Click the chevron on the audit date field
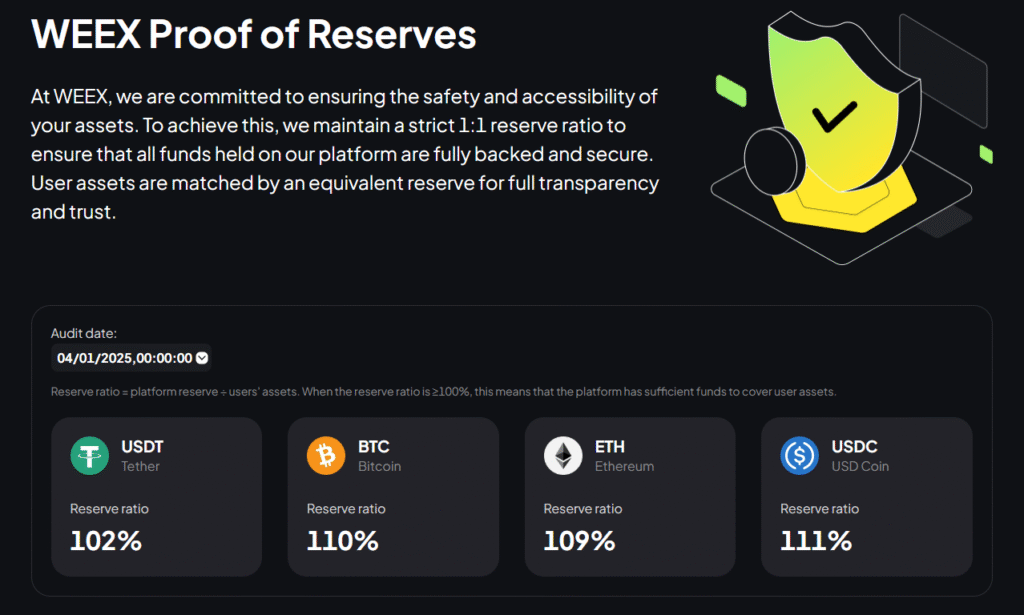This screenshot has height=615, width=1024. click(x=200, y=357)
